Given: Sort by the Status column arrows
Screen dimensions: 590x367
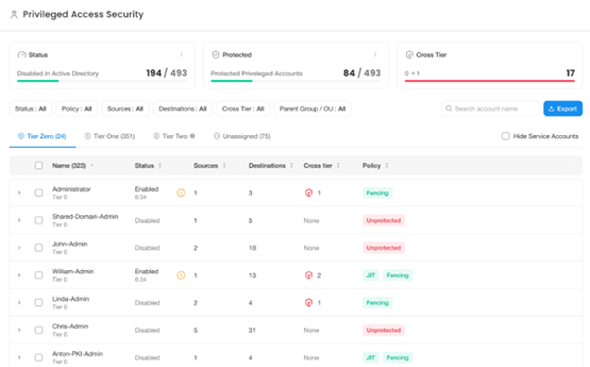Looking at the screenshot, I should tap(160, 166).
